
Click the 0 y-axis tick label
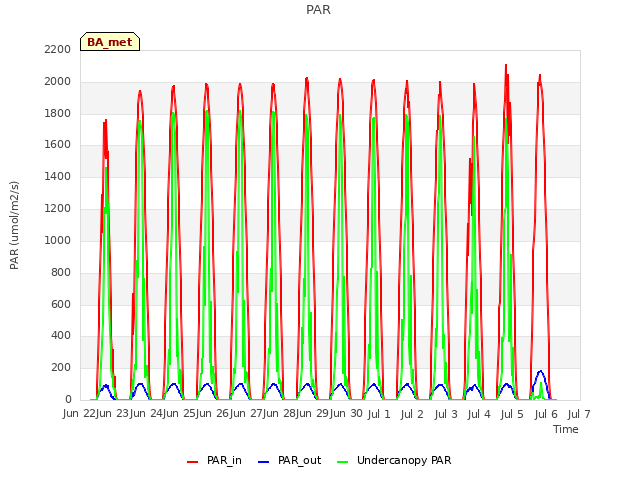pos(68,399)
